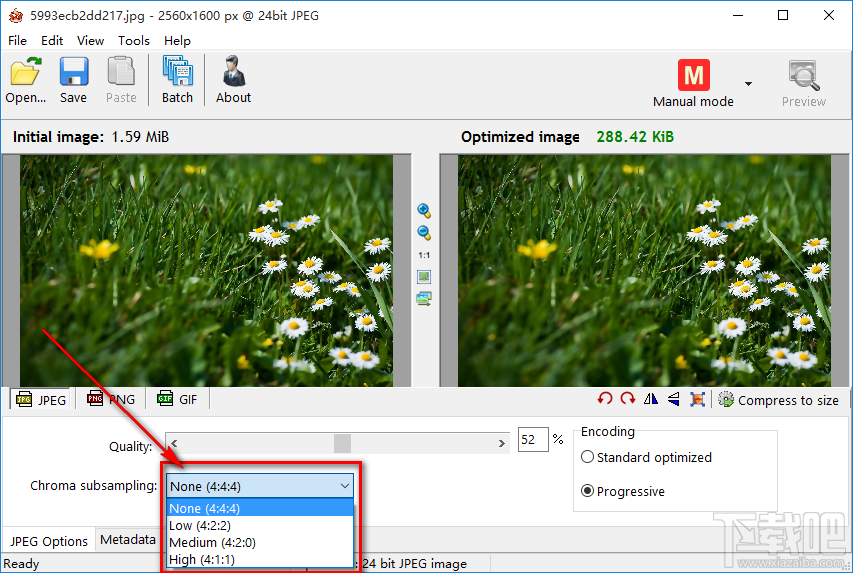Open the Tools menu

(134, 41)
